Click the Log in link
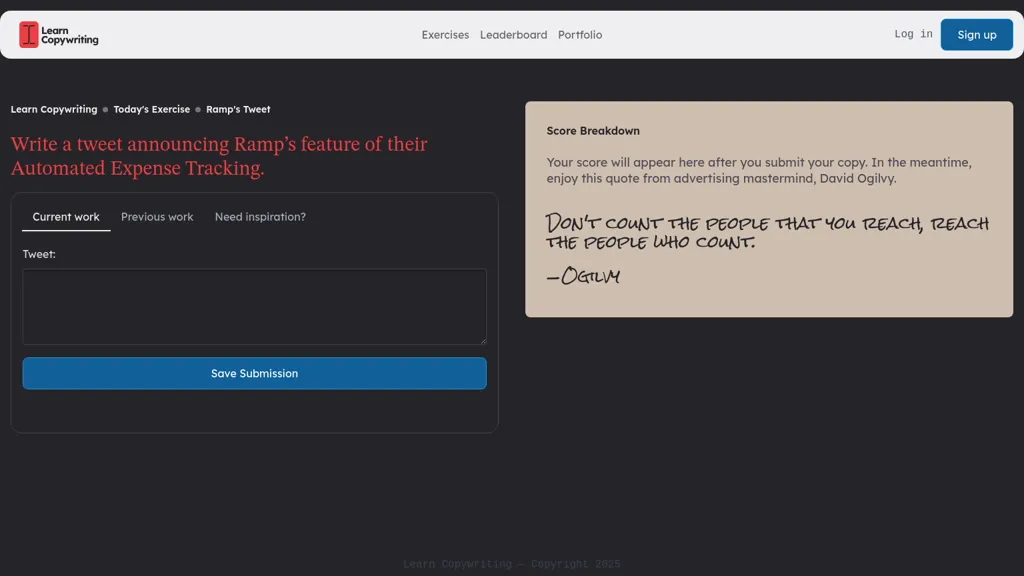The height and width of the screenshot is (576, 1024). (911, 33)
